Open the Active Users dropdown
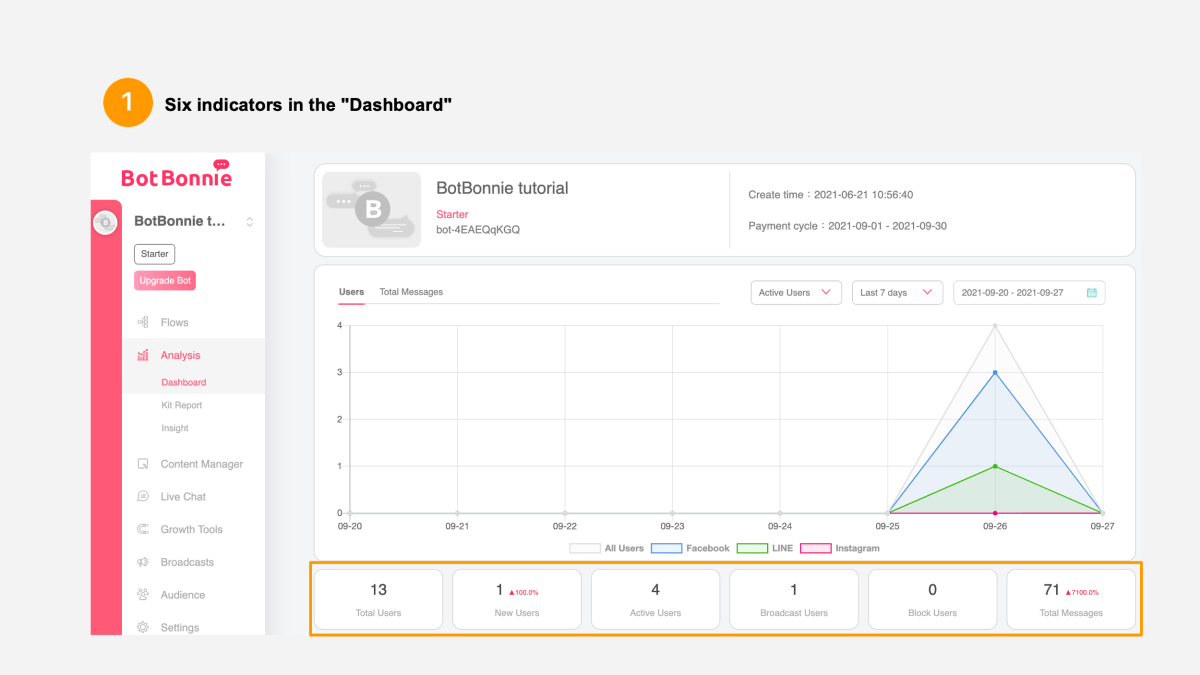The image size is (1200, 675). click(795, 292)
